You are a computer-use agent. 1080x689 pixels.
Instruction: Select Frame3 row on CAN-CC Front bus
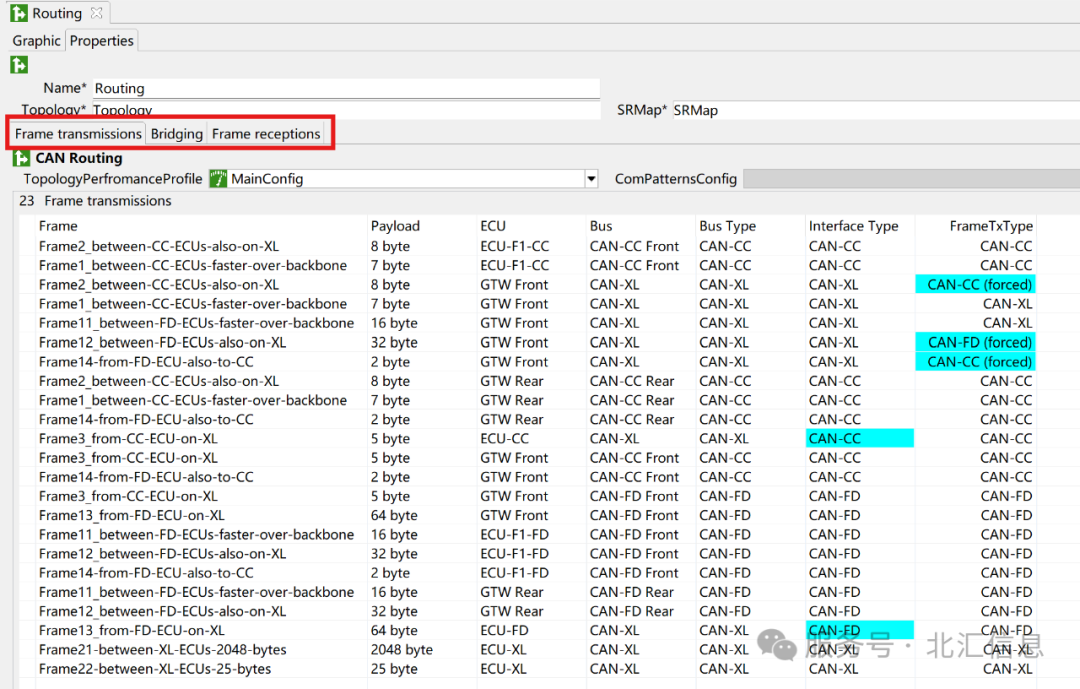click(528, 457)
